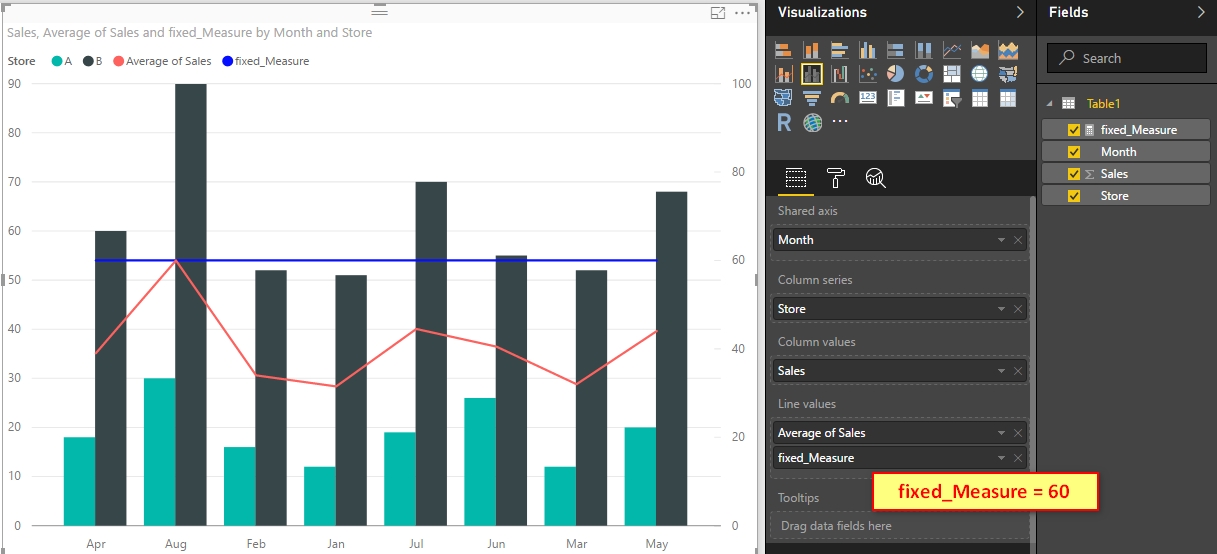Select the gauge visual

tap(839, 98)
